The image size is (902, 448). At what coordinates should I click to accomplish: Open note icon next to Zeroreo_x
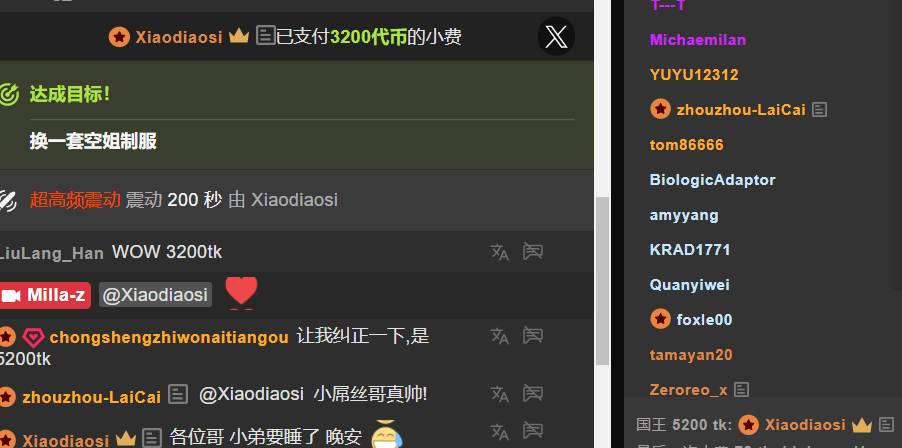coord(742,390)
